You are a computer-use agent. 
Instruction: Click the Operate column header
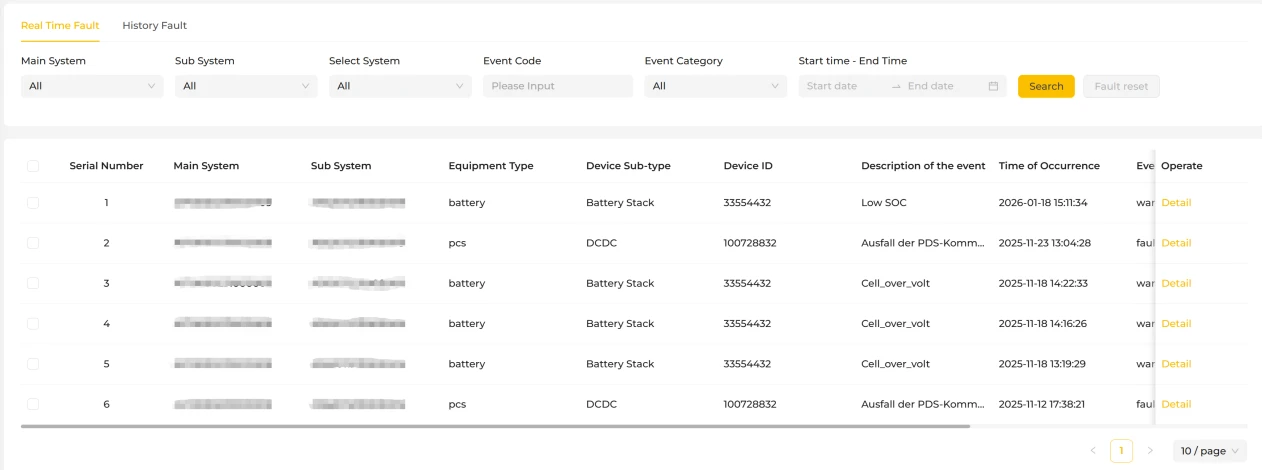[1181, 166]
